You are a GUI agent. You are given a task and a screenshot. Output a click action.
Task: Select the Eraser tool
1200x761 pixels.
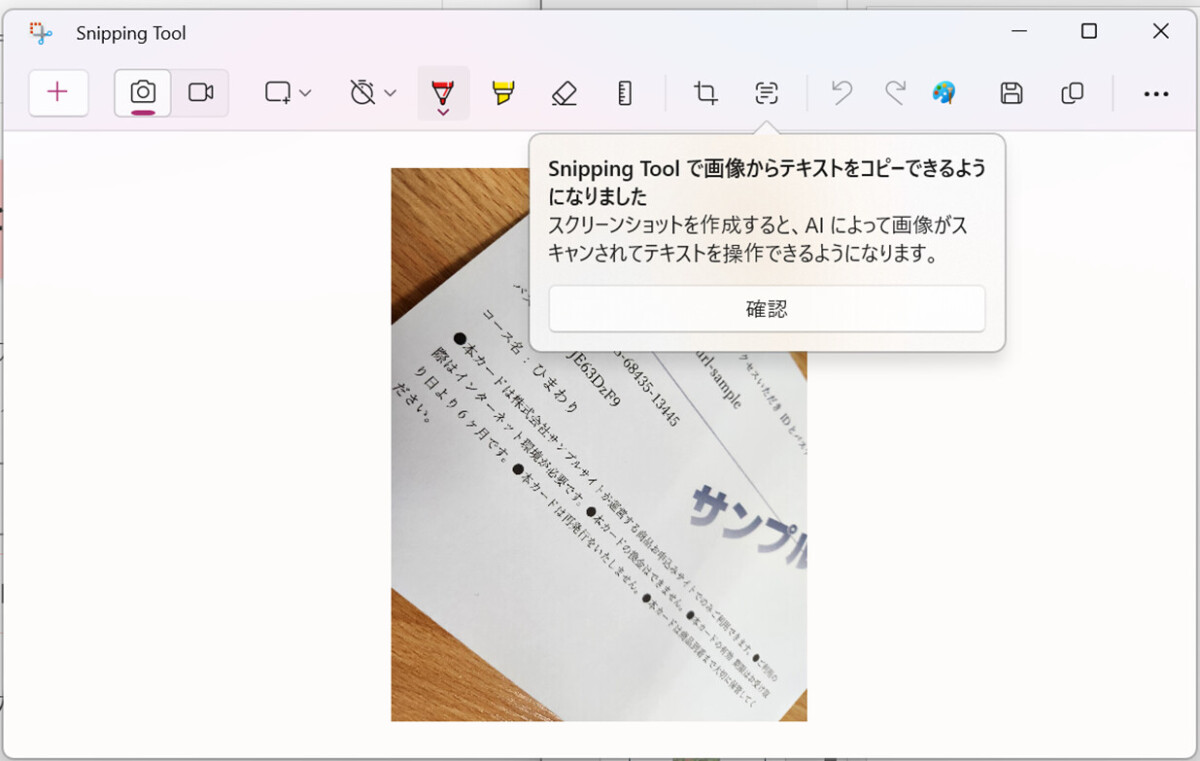coord(564,93)
